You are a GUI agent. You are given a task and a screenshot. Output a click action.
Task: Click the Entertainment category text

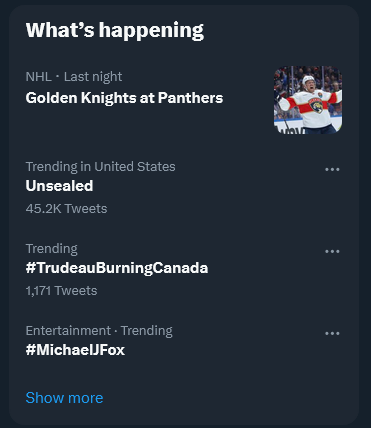[x=68, y=331]
